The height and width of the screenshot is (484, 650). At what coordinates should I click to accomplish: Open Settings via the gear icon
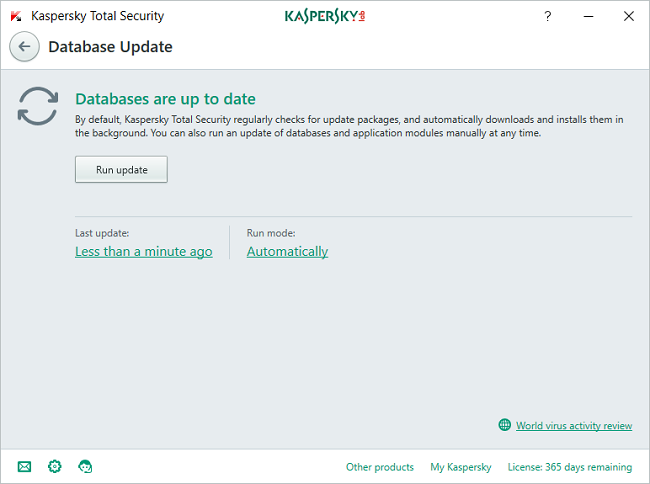tap(55, 466)
